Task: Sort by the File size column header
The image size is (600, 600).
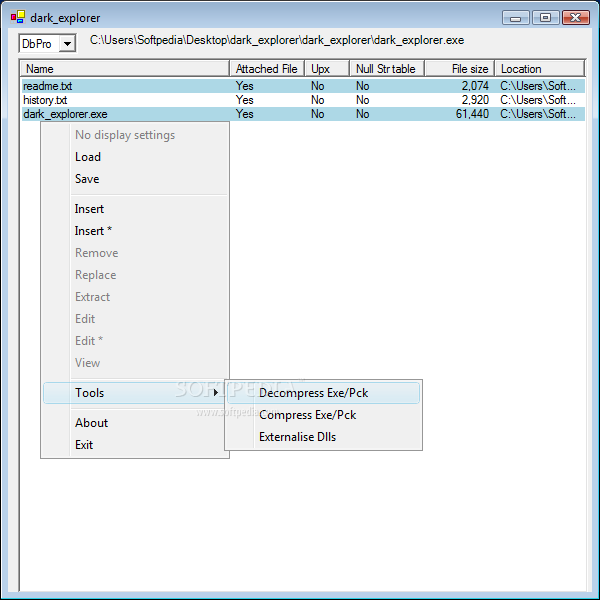Action: click(460, 69)
